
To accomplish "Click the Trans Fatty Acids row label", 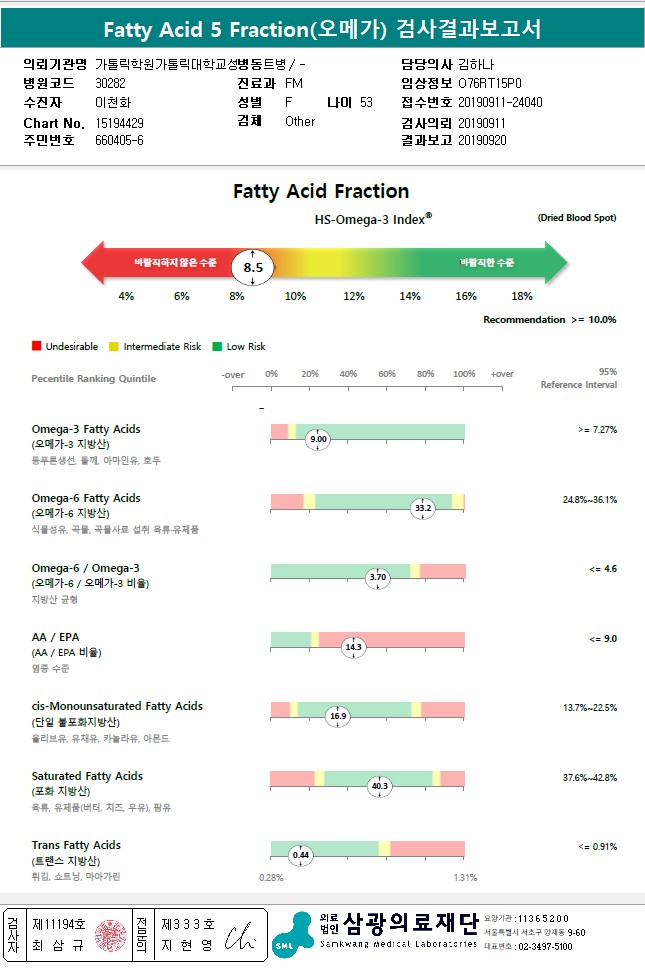I will point(76,845).
